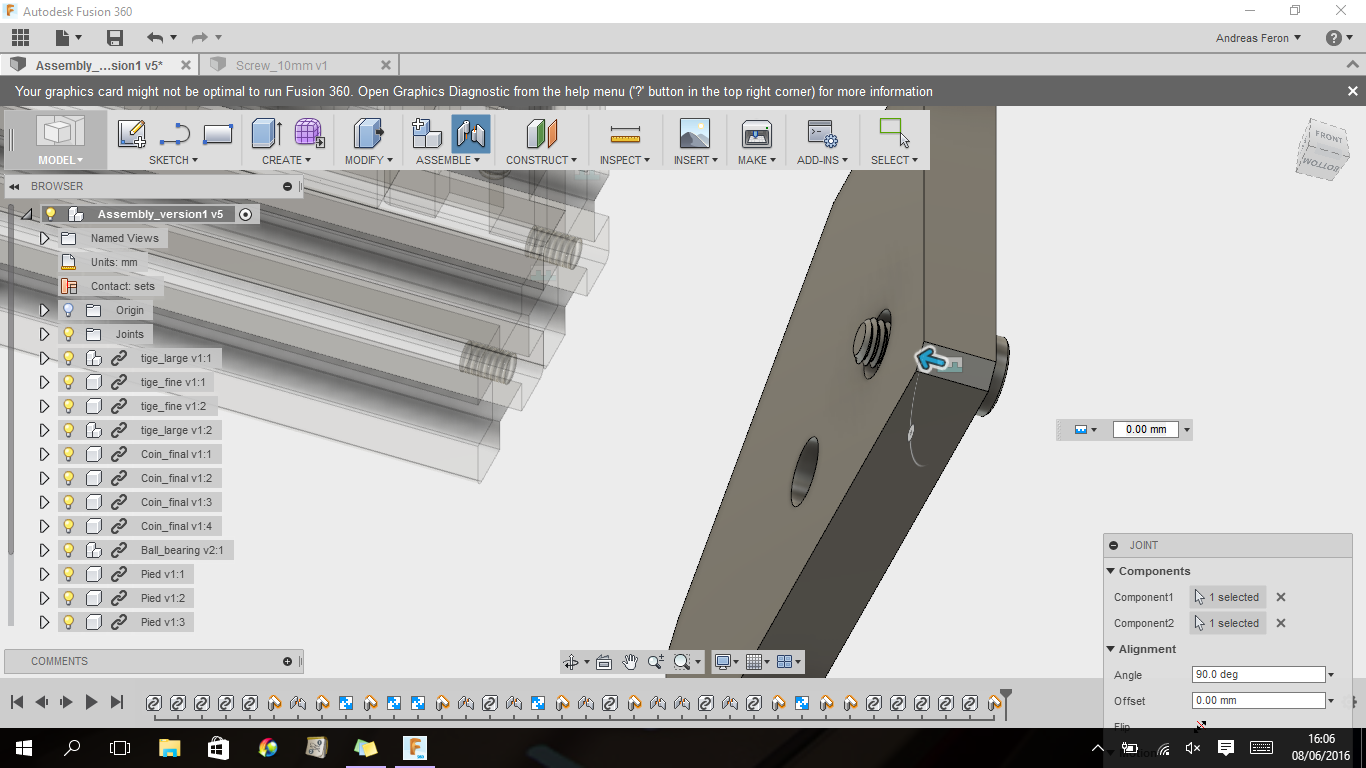
Task: Toggle visibility bulb for Coin_final v1:4
Action: 69,526
